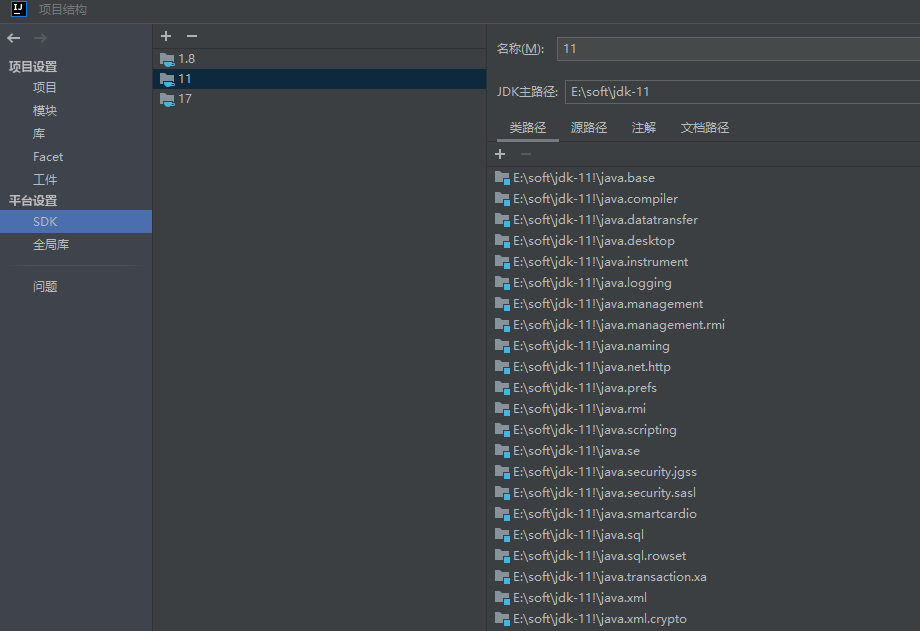Viewport: 920px width, 631px height.
Task: Select the 类路径 tab
Action: tap(527, 128)
